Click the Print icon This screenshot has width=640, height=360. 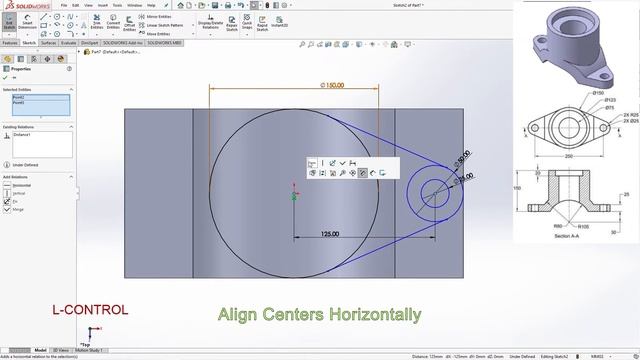click(x=228, y=5)
